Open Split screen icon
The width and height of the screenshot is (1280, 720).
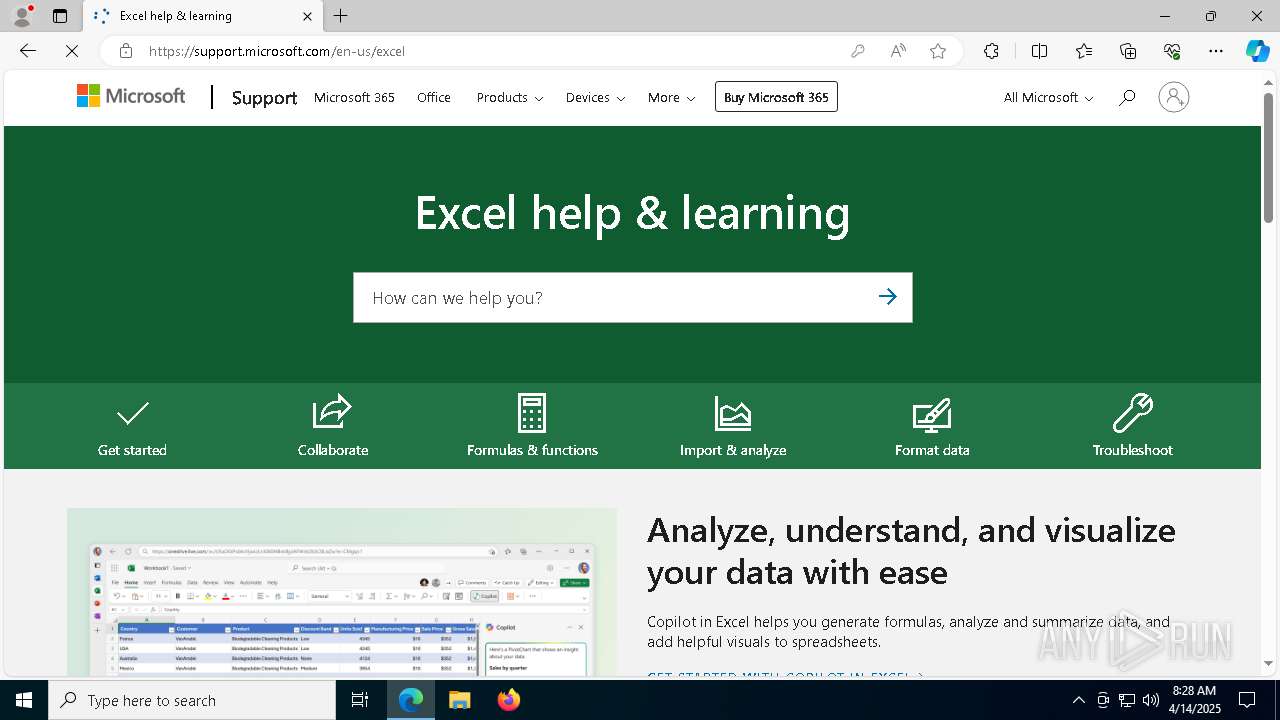coord(1039,51)
